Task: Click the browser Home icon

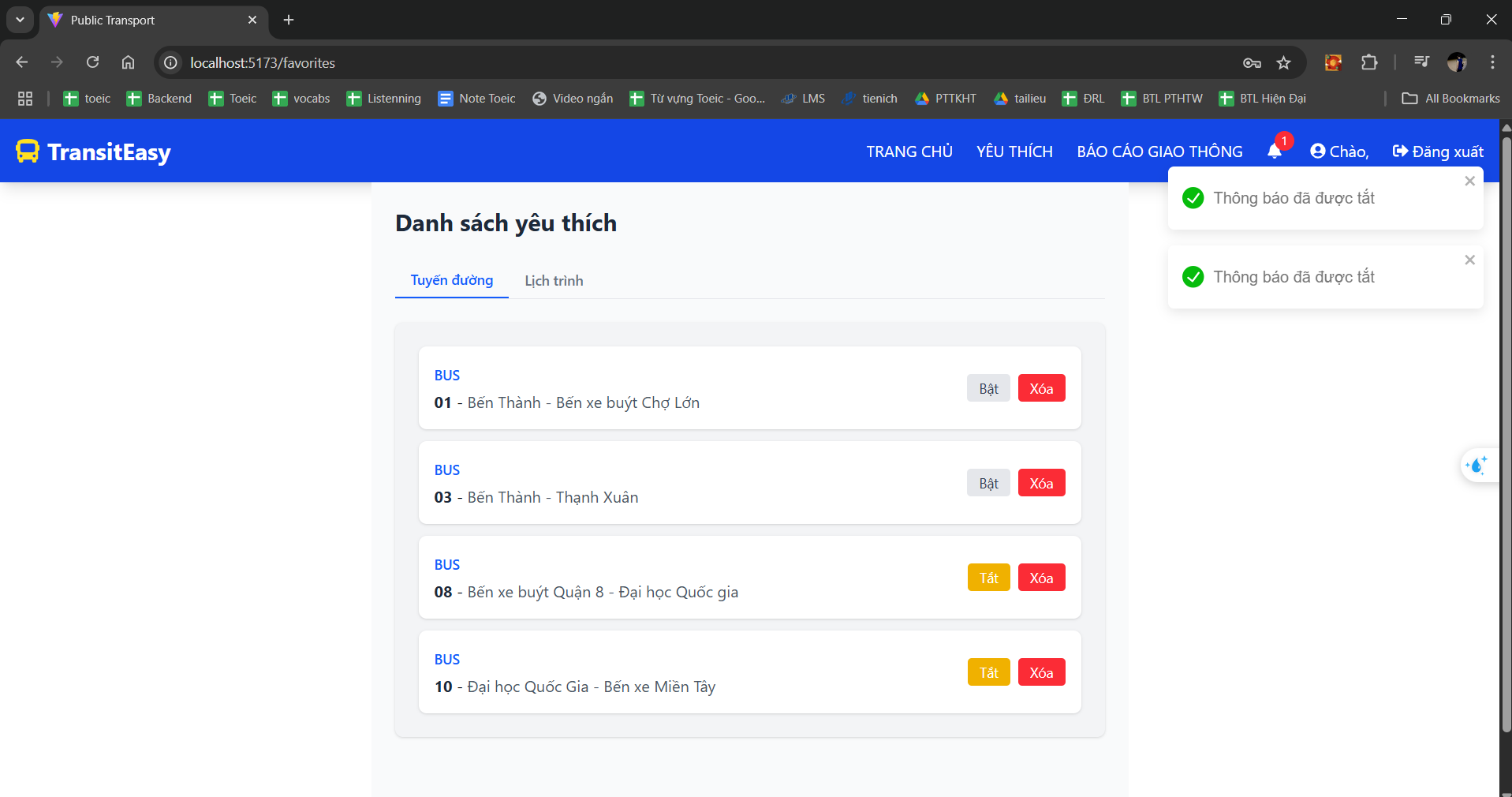Action: [x=128, y=63]
